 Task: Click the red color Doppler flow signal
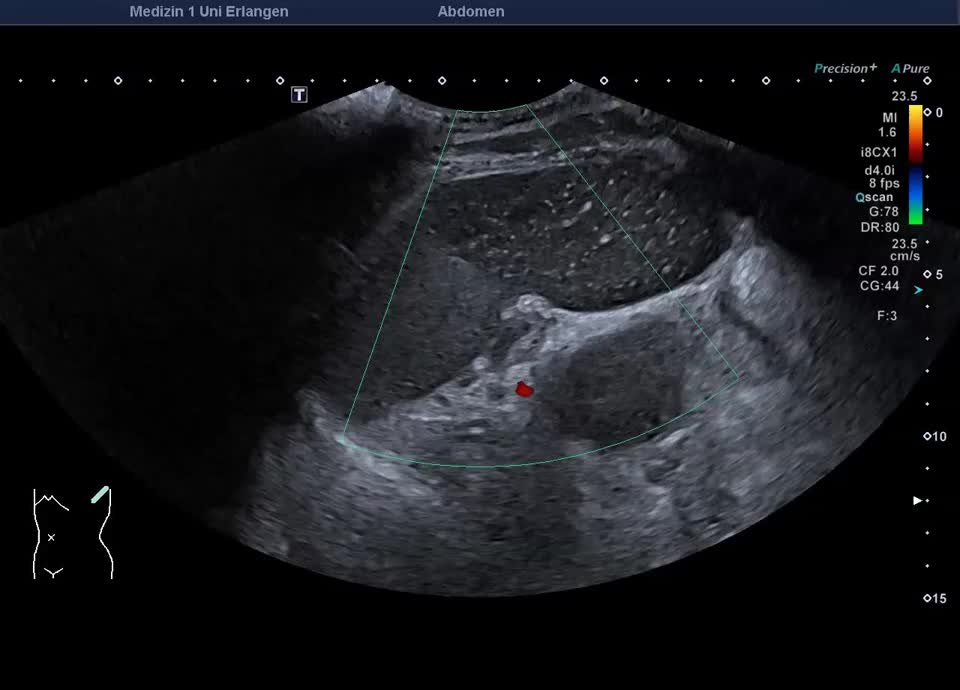523,388
